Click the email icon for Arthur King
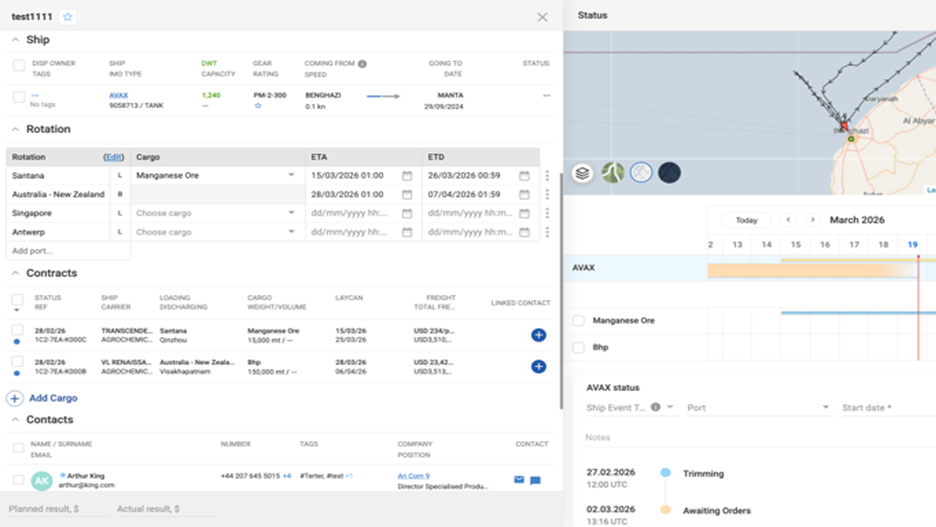The width and height of the screenshot is (936, 527). point(519,480)
